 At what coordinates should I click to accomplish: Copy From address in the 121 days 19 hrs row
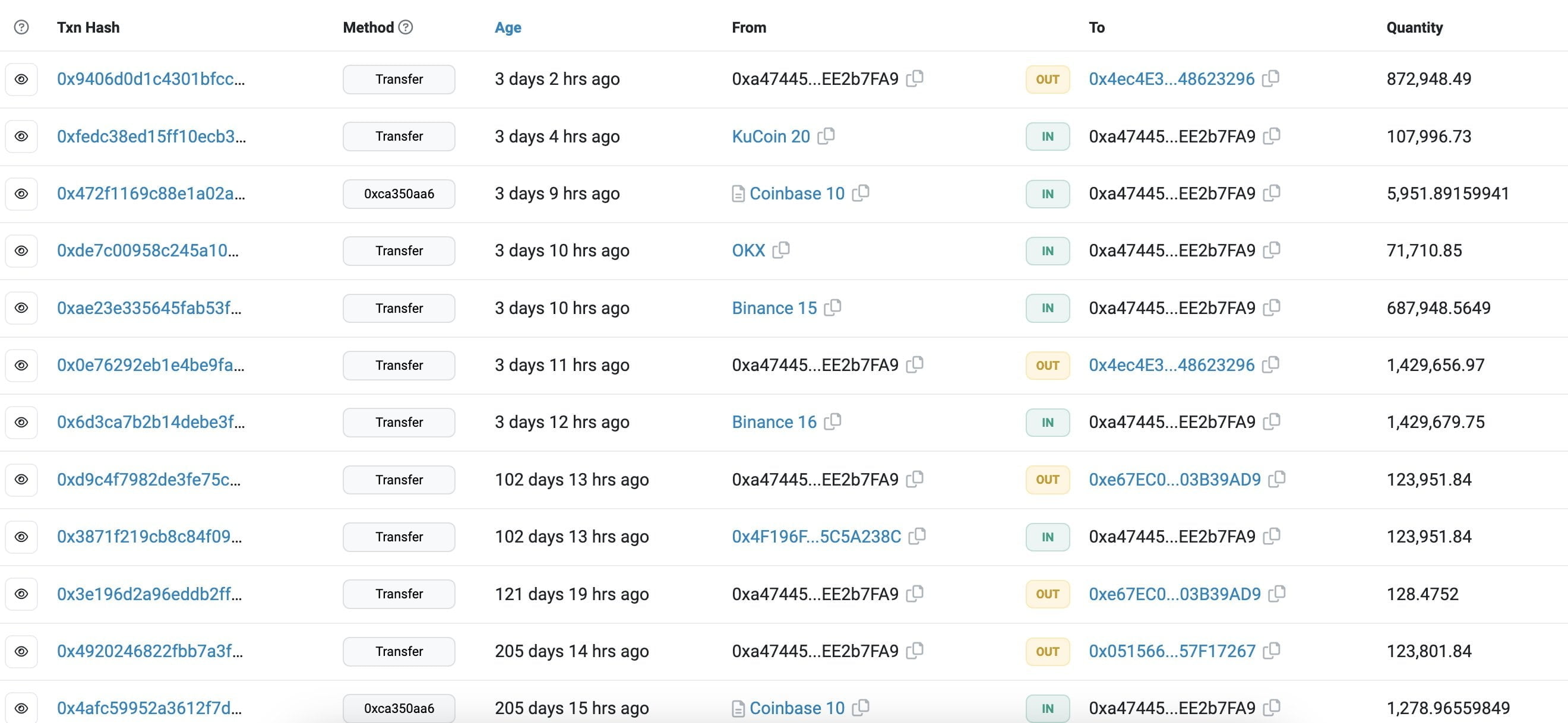pyautogui.click(x=915, y=594)
